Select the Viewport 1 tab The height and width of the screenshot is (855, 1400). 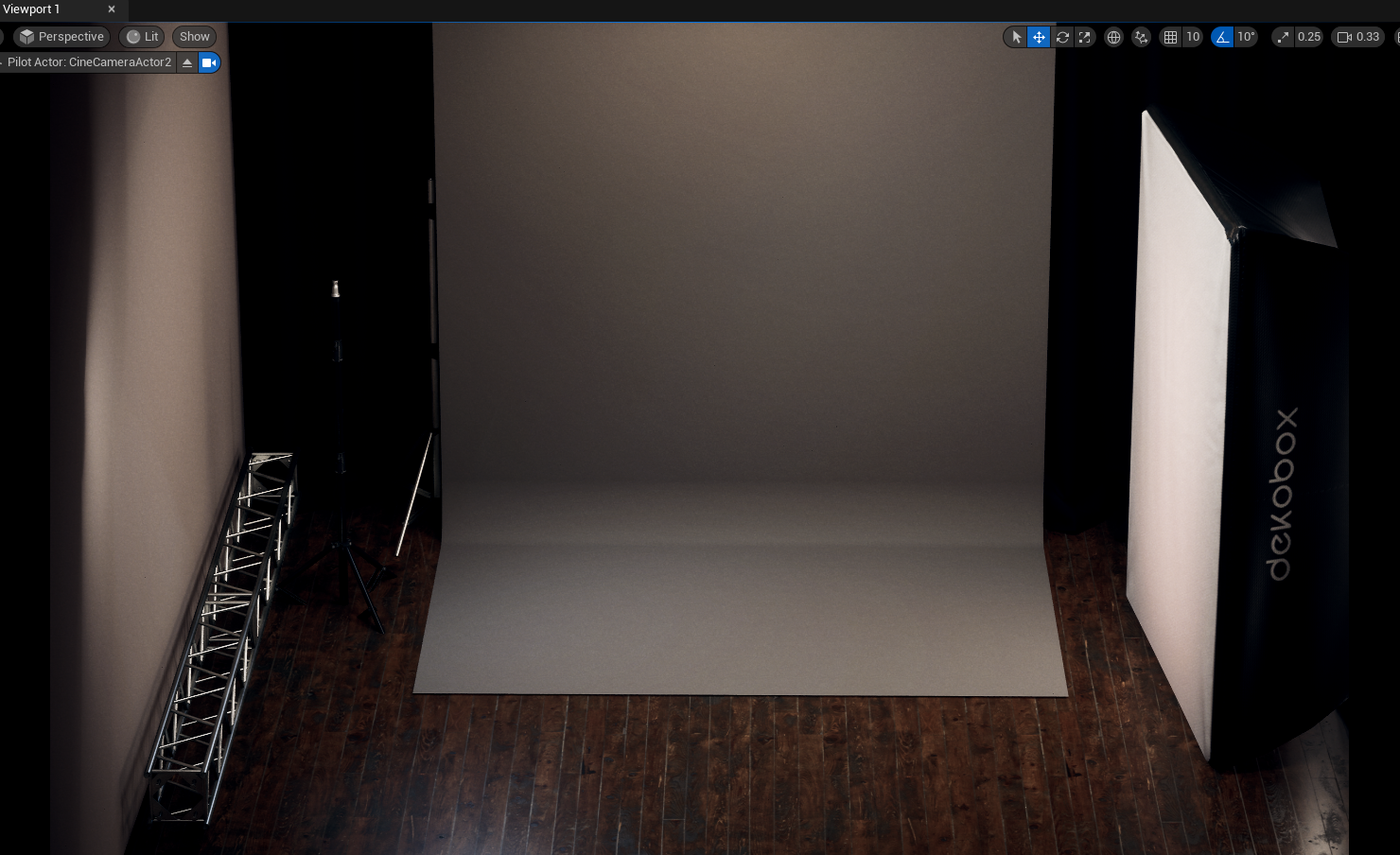tap(31, 9)
